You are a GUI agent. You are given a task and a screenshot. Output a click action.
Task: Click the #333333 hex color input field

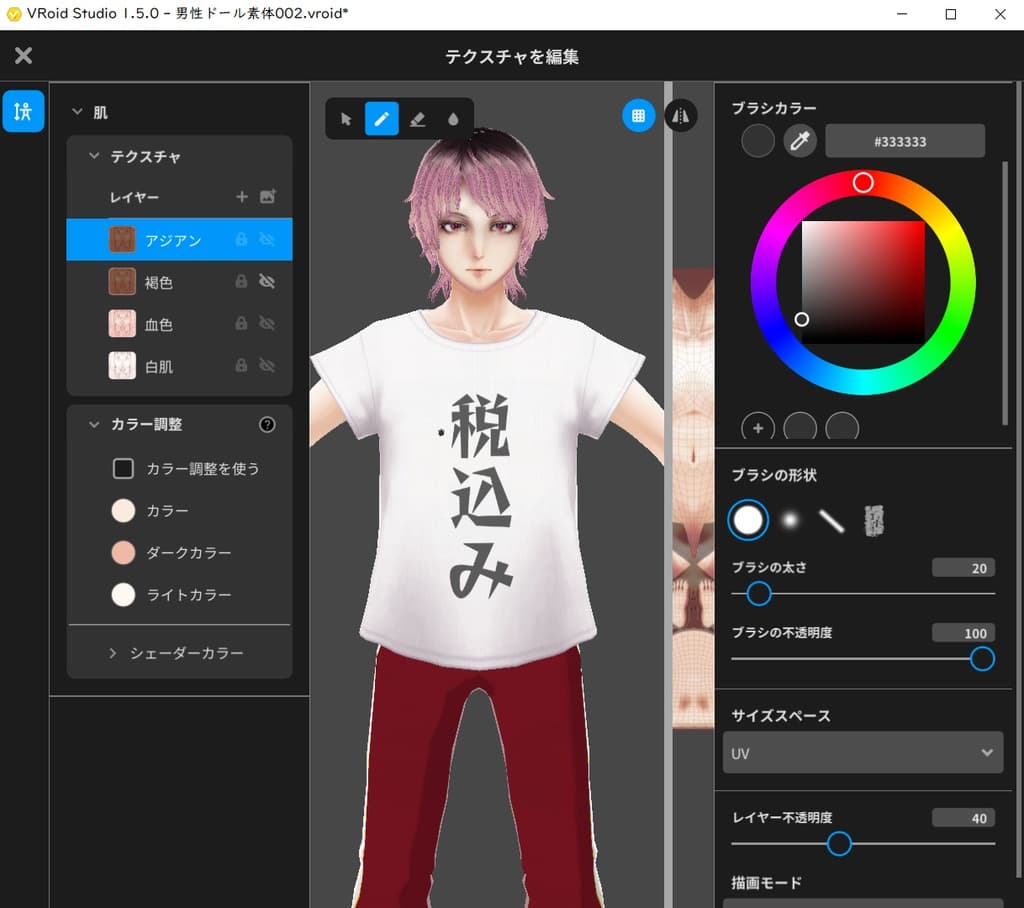[904, 141]
